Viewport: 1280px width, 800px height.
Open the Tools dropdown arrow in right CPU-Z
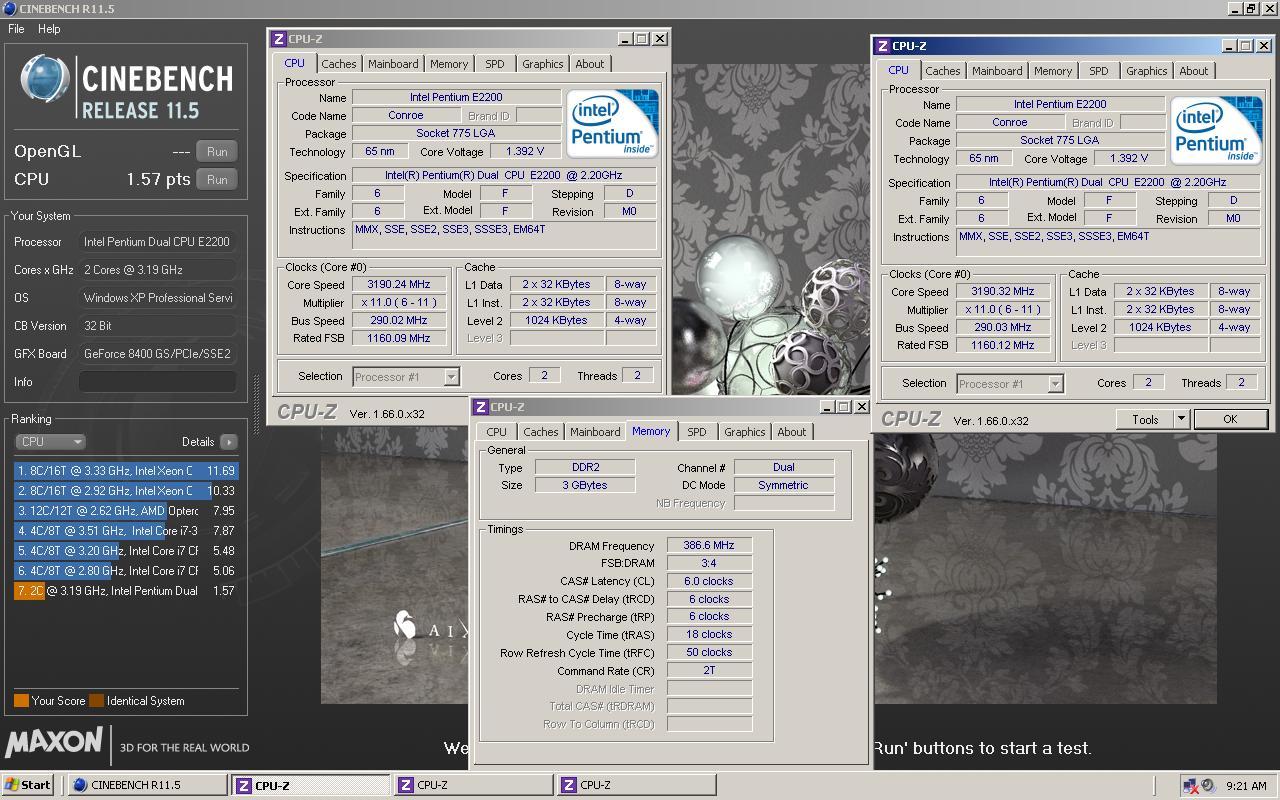1181,420
